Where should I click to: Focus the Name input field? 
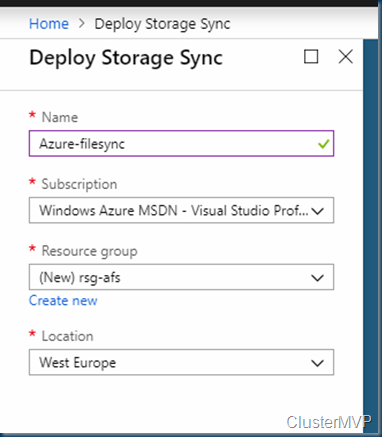pos(181,143)
